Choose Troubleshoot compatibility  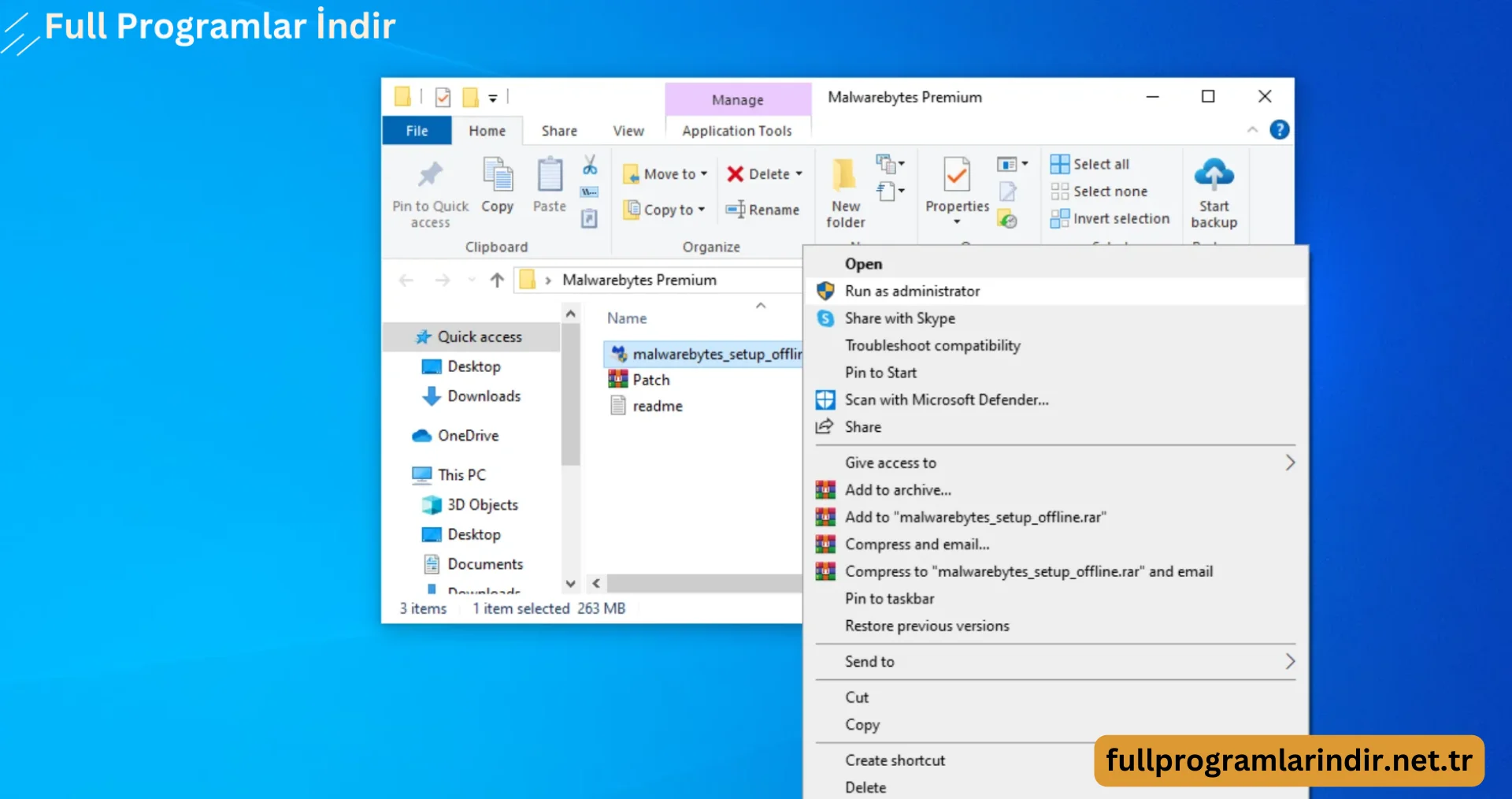[1055, 345]
